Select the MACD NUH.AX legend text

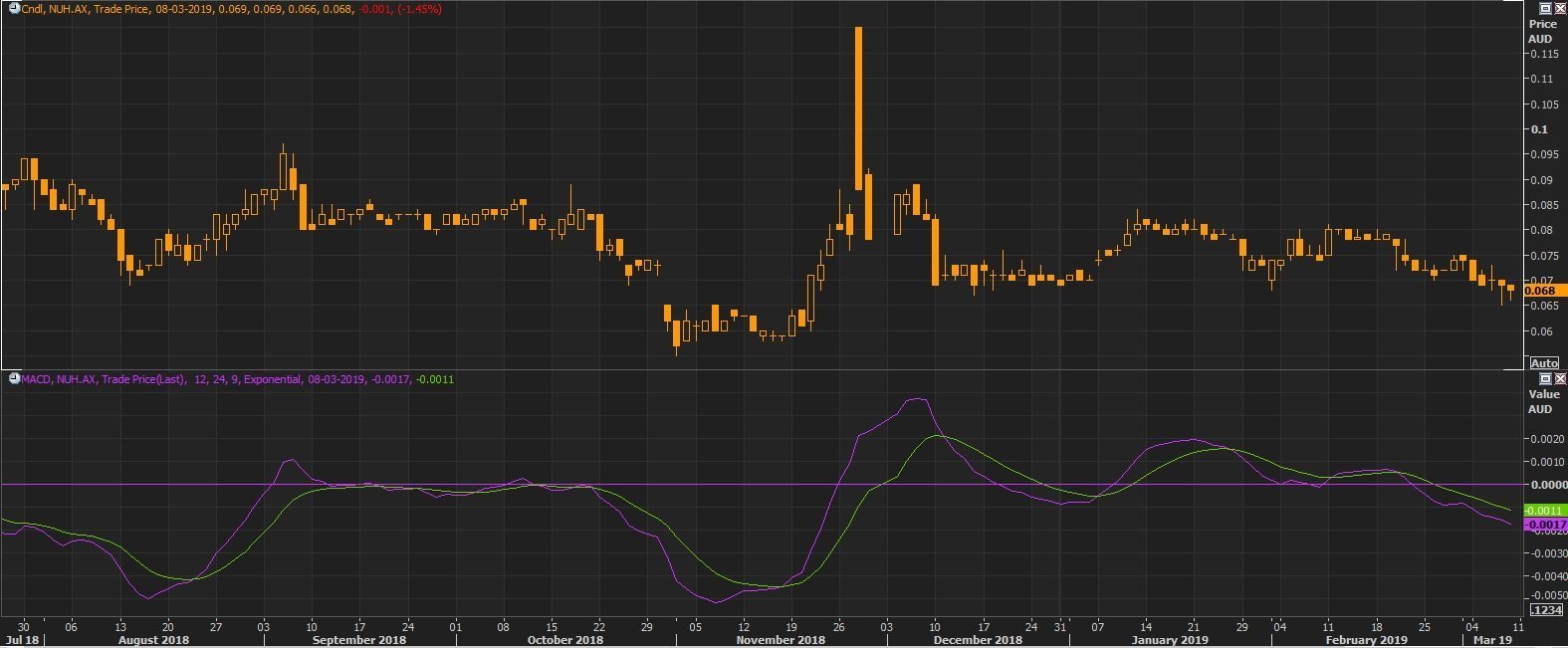click(238, 379)
